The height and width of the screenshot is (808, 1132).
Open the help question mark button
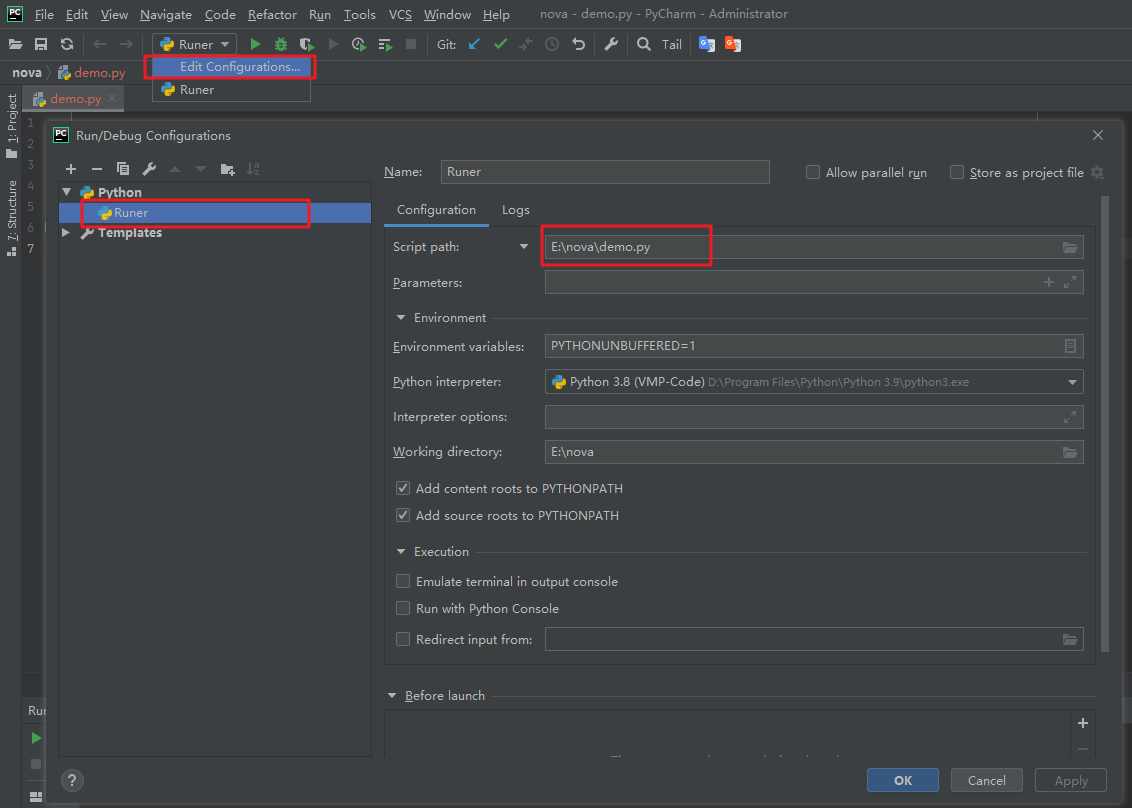[72, 781]
